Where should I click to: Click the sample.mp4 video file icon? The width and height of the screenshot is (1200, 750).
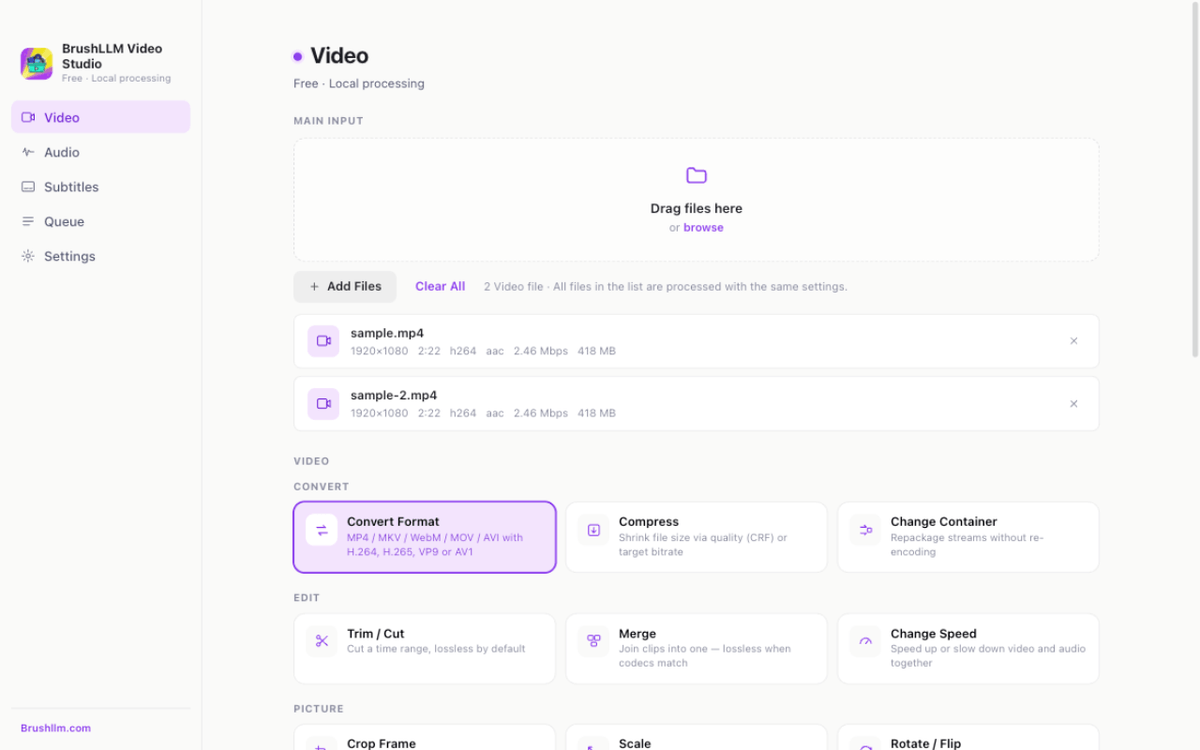tap(324, 341)
